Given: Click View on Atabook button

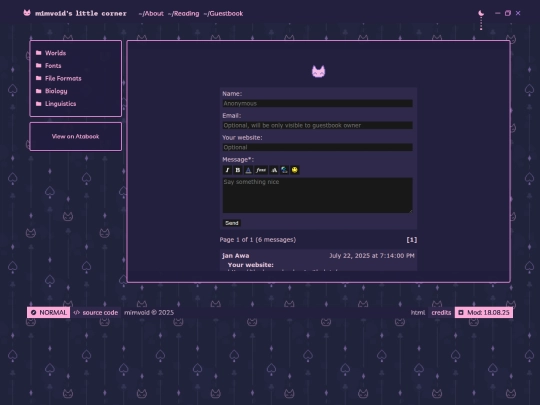Looking at the screenshot, I should (75, 136).
